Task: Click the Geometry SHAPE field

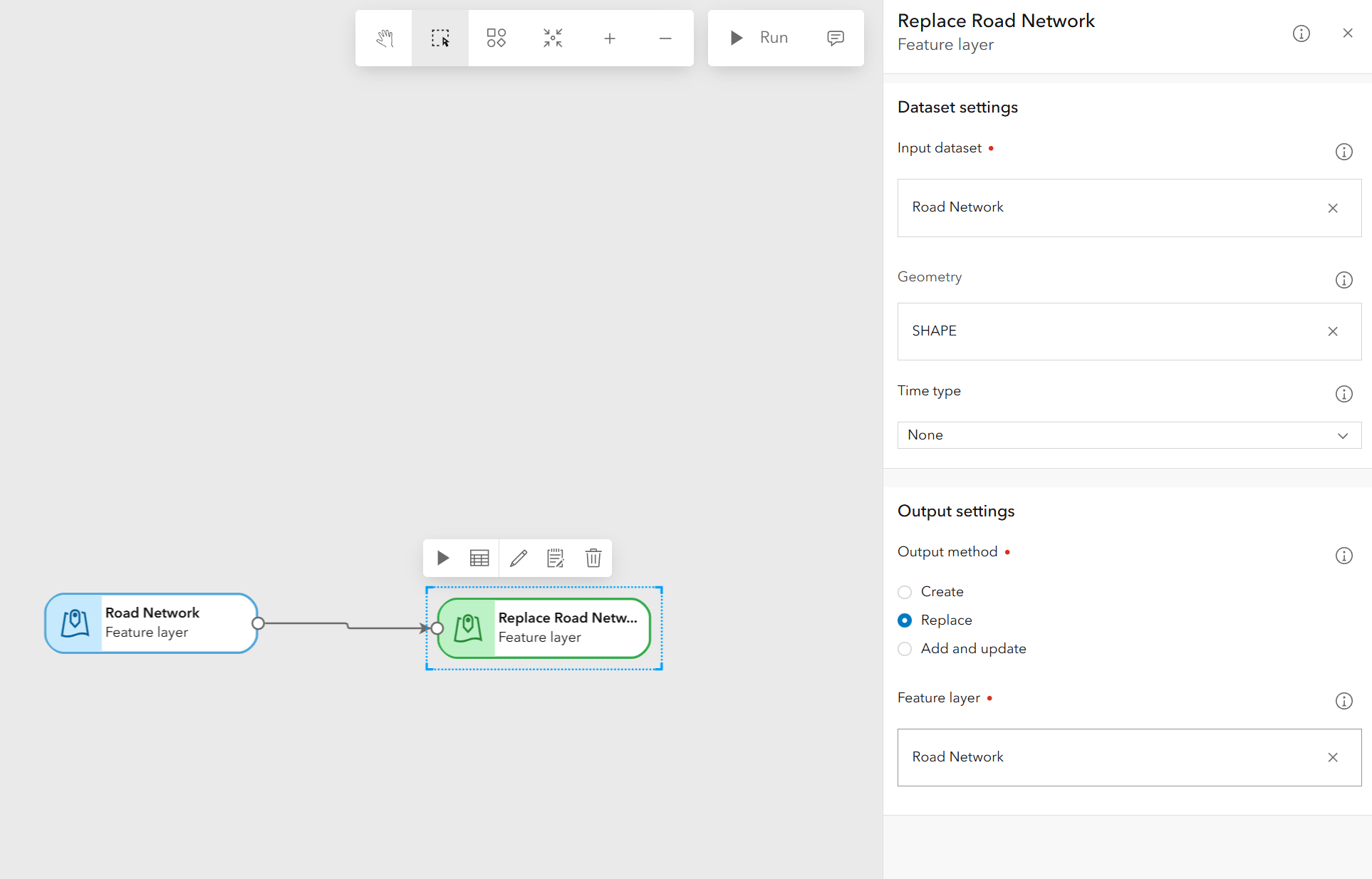Action: tap(1129, 331)
